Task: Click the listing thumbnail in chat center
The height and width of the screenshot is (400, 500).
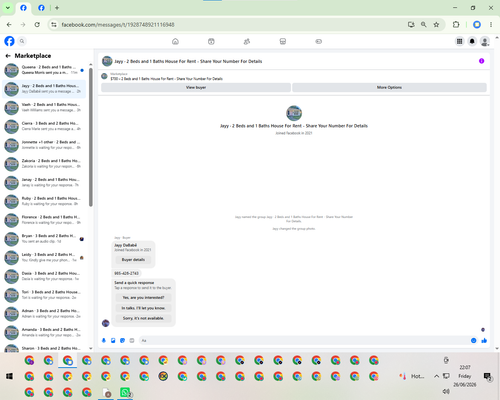Action: (x=294, y=113)
